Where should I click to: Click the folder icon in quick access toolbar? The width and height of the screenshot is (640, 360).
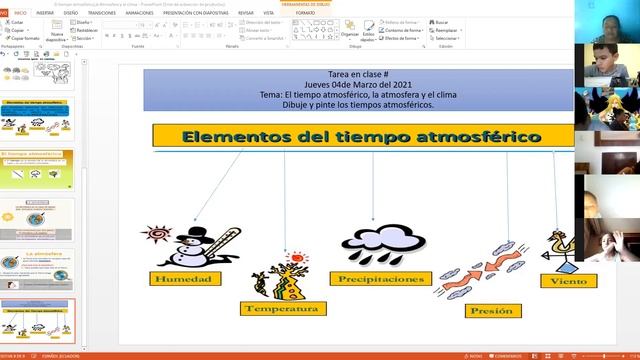[56, 54]
